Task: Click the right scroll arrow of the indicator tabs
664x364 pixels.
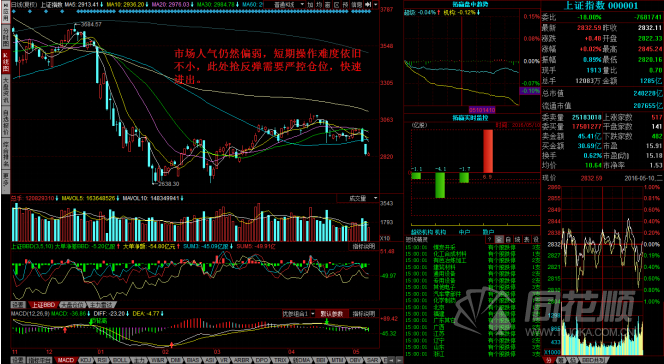Action: [x=399, y=360]
